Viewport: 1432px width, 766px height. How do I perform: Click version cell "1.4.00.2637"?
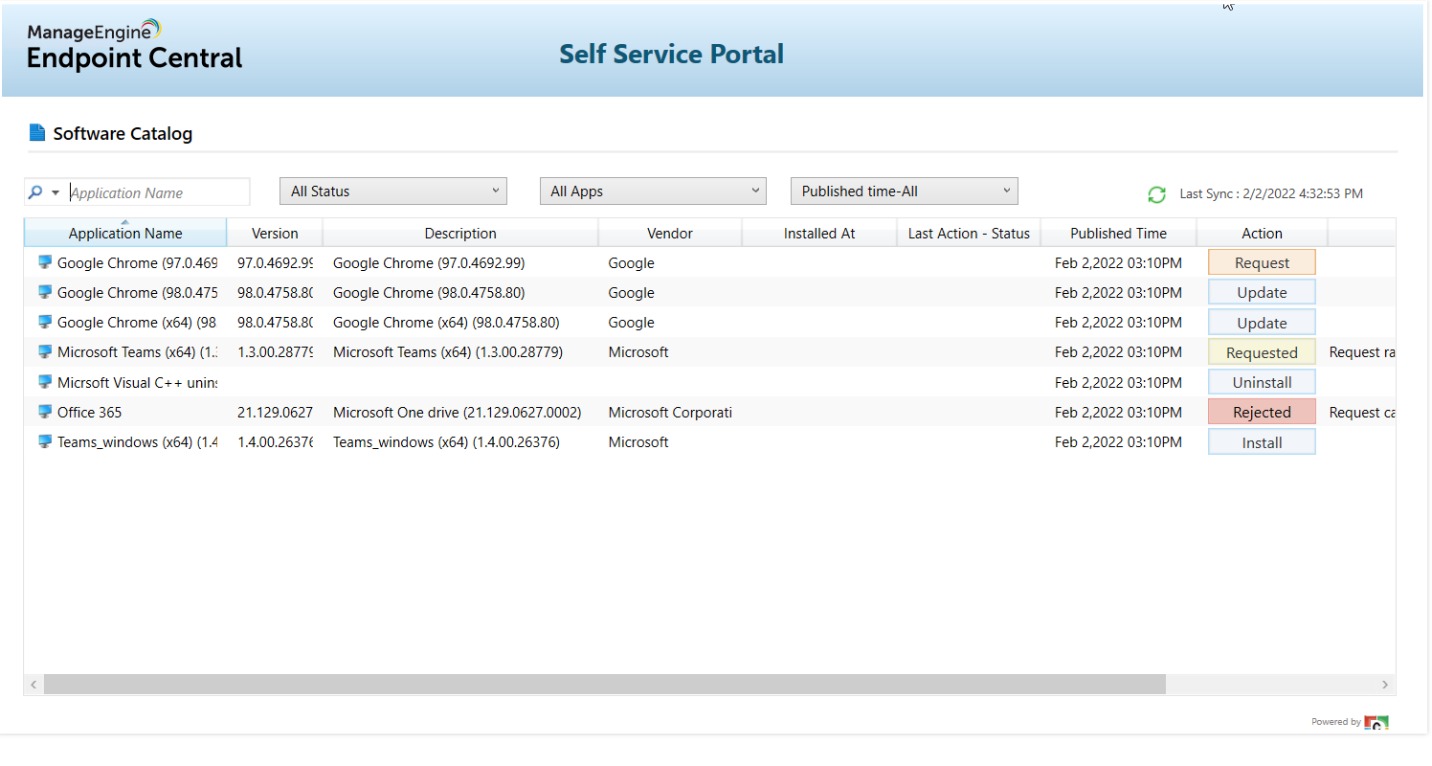pyautogui.click(x=275, y=442)
